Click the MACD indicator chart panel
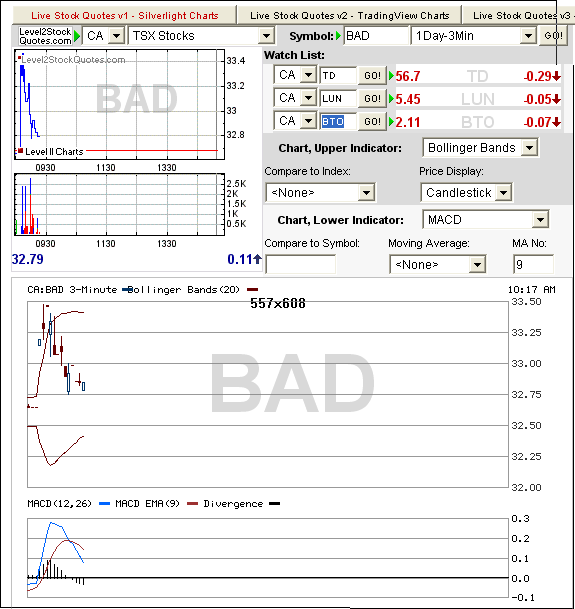The width and height of the screenshot is (575, 609). 268,558
